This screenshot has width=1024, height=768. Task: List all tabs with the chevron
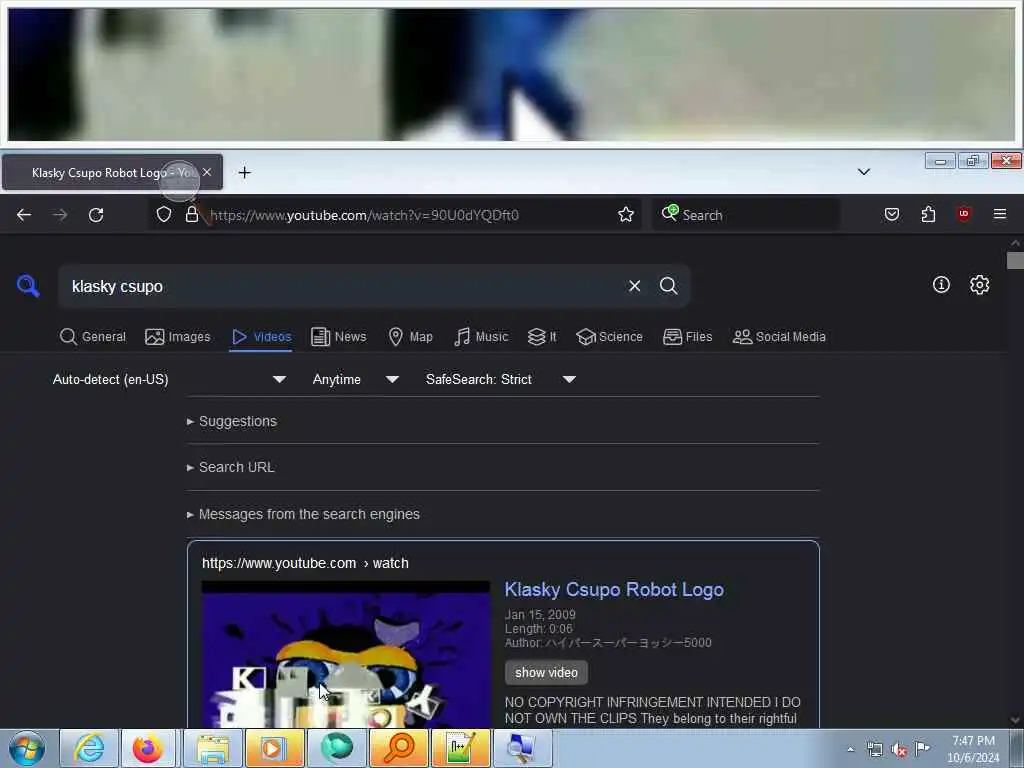coord(864,172)
